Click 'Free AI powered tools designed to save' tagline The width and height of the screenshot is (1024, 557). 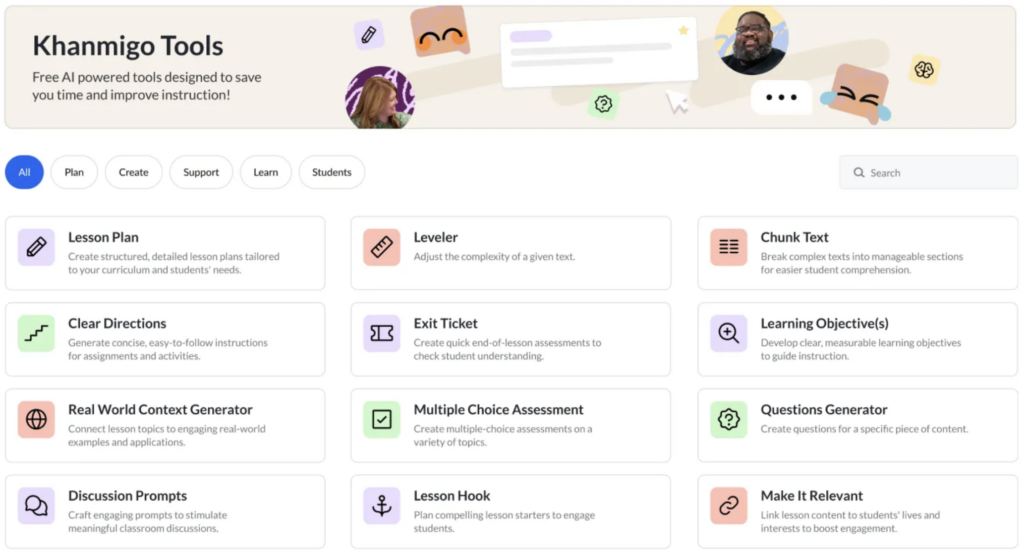147,77
